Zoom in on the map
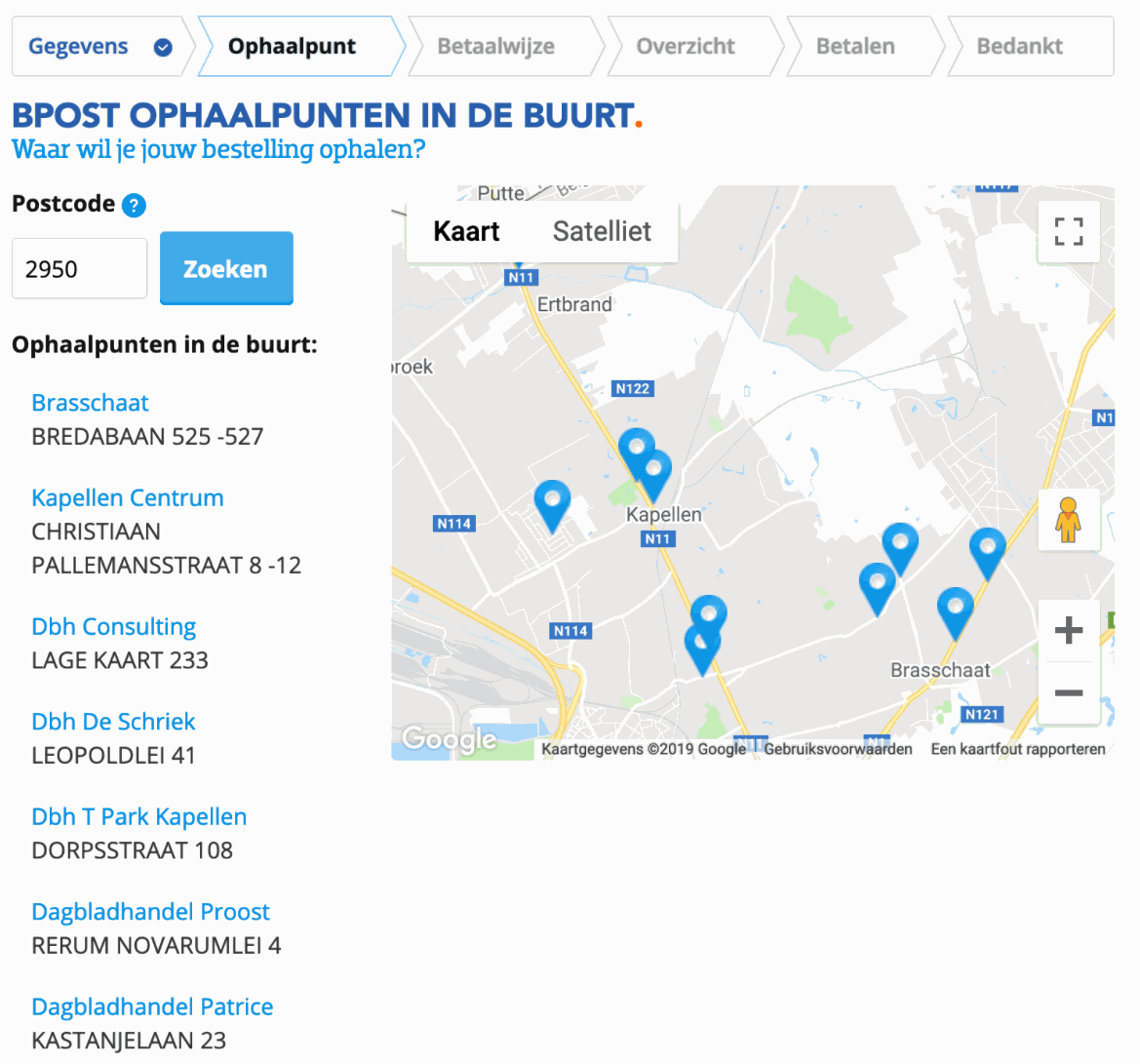Screen dimensions: 1140x1064 pos(1068,630)
